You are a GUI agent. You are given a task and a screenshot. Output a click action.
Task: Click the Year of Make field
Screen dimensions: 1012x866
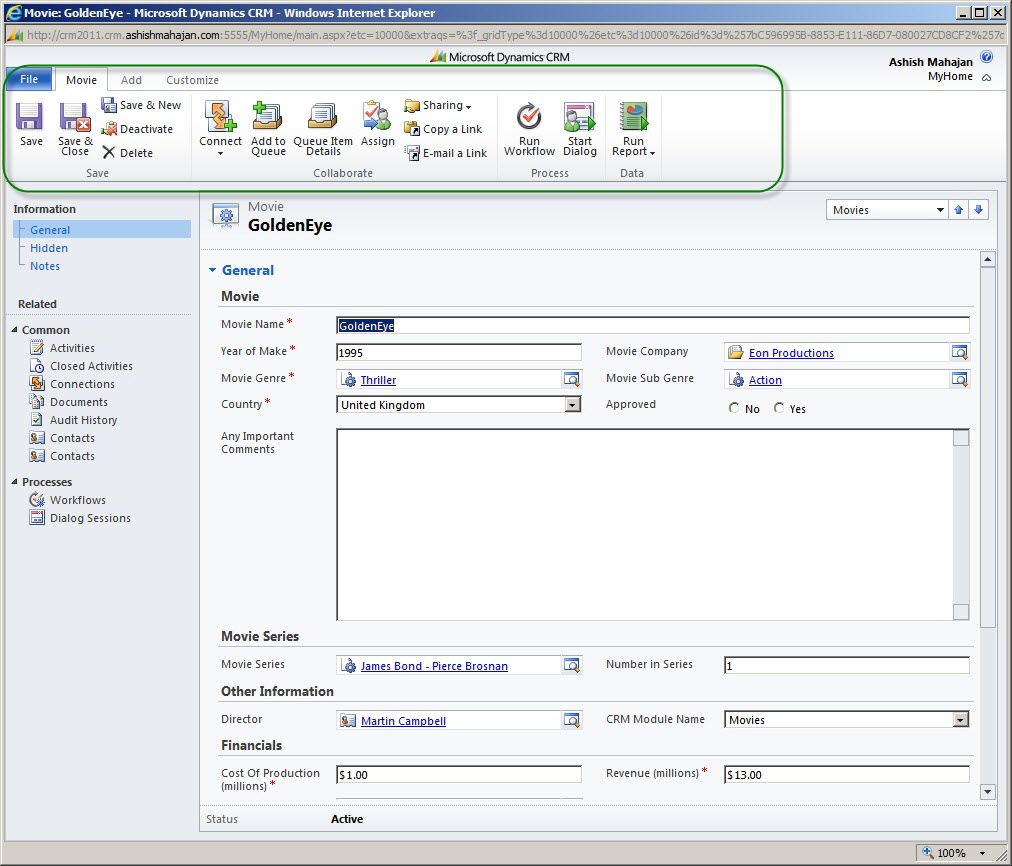(x=459, y=352)
